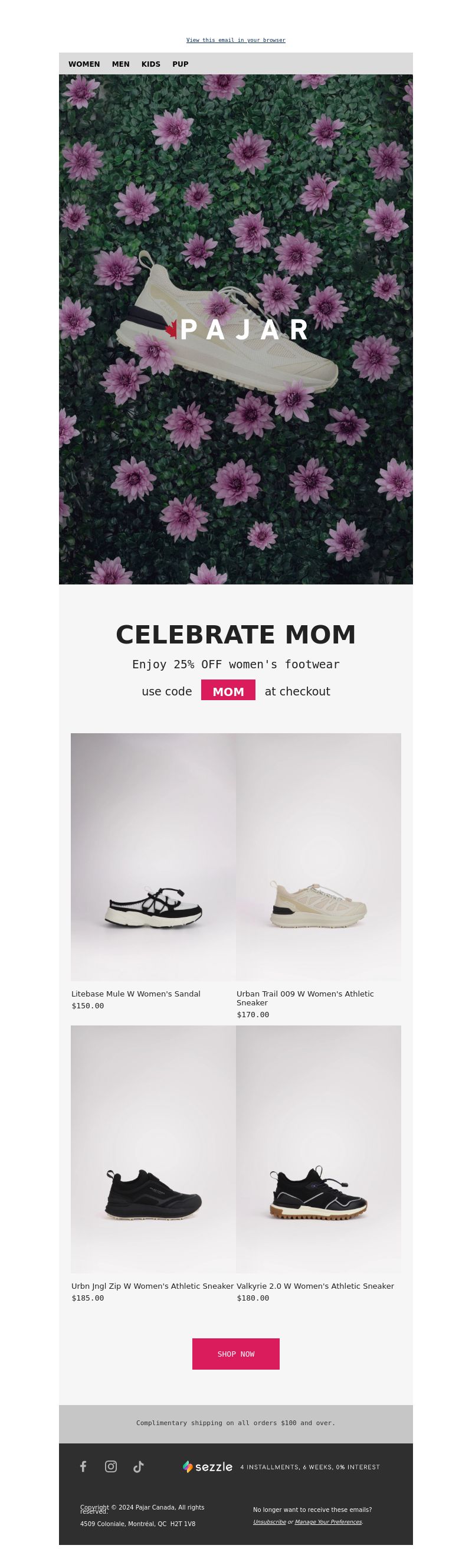Image resolution: width=472 pixels, height=1568 pixels.
Task: Open the Urban Trail 009 sneaker image
Action: (x=319, y=857)
